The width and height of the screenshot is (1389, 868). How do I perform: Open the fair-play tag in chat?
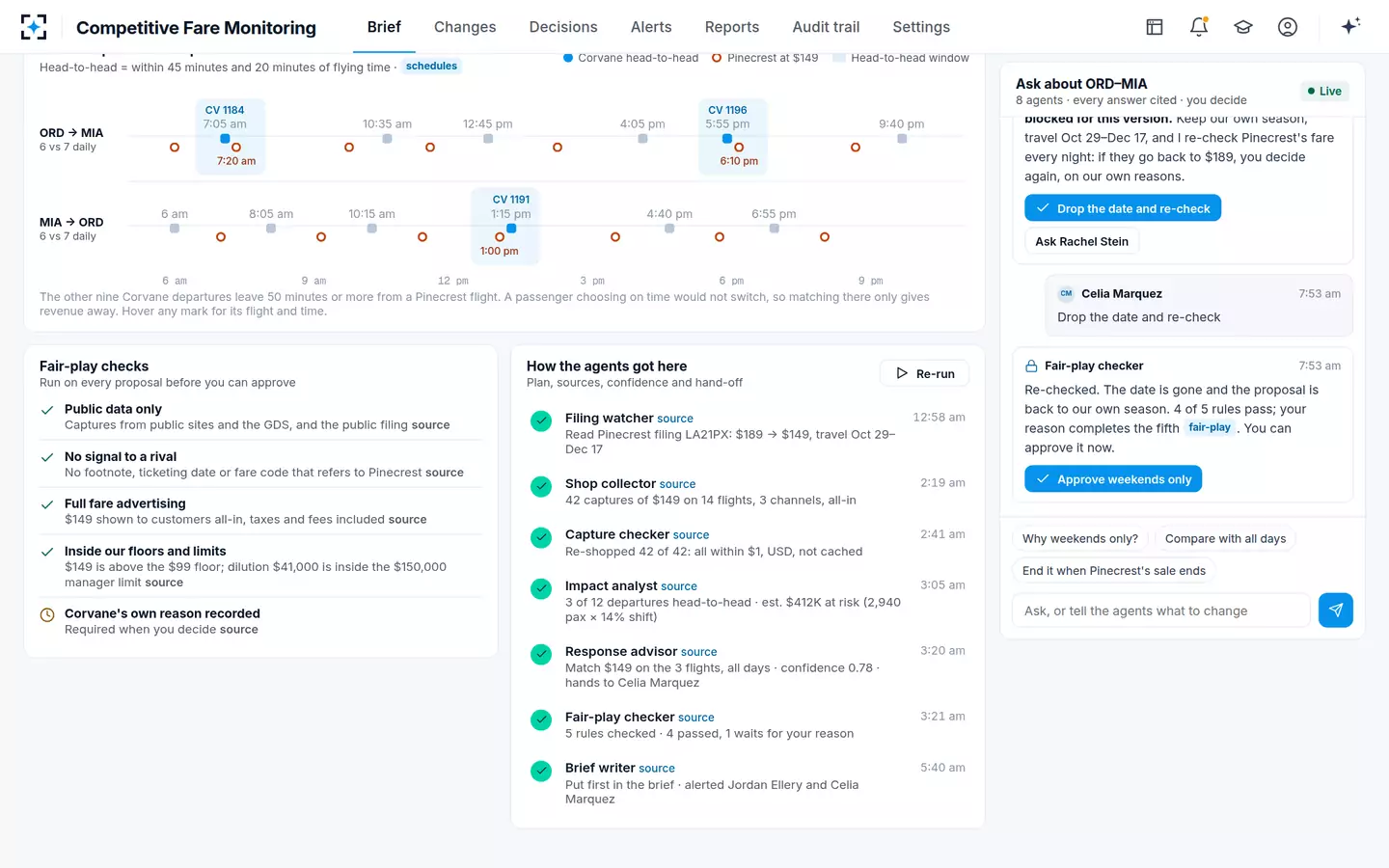pyautogui.click(x=1210, y=427)
